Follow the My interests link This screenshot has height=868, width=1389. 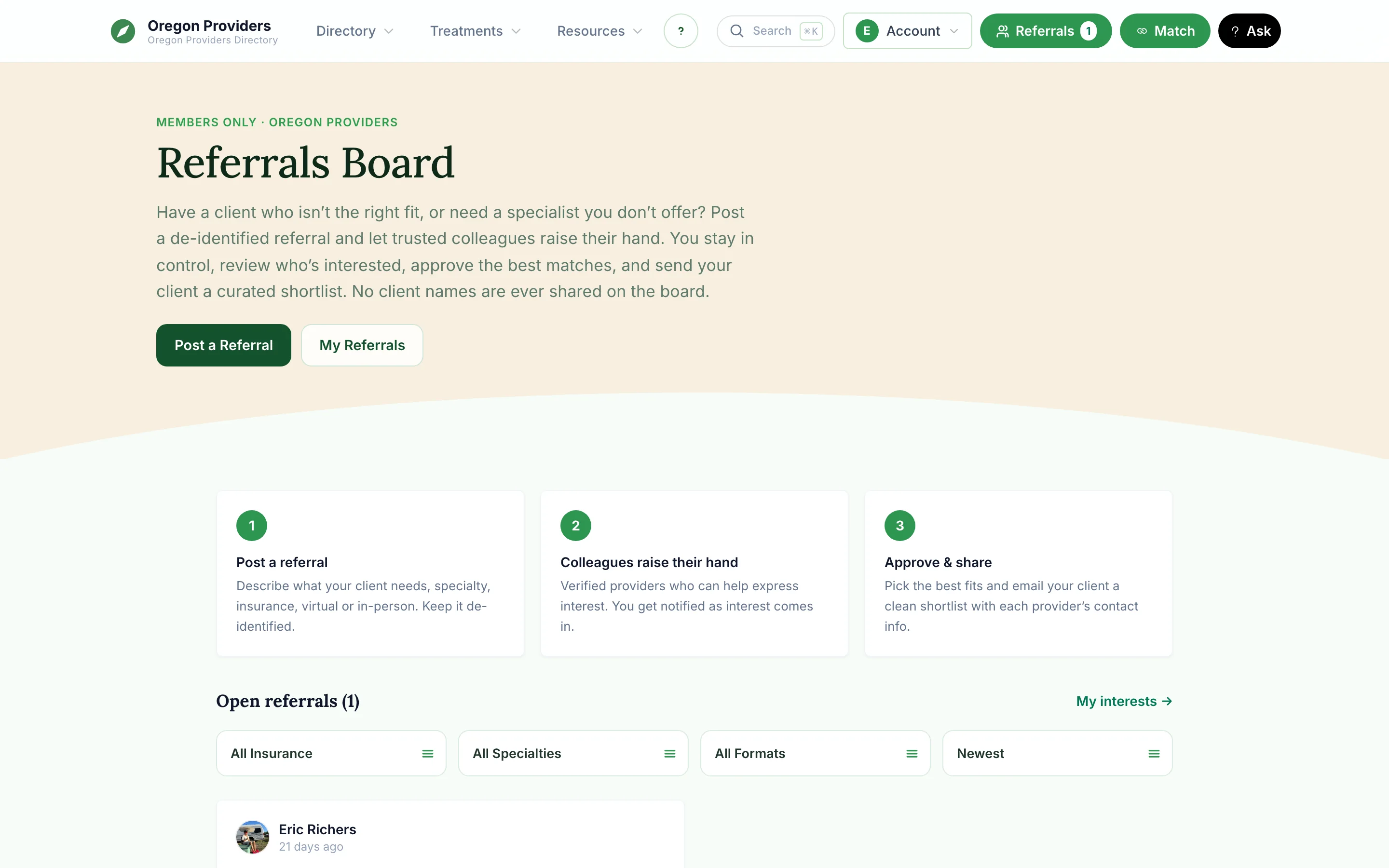click(x=1124, y=701)
